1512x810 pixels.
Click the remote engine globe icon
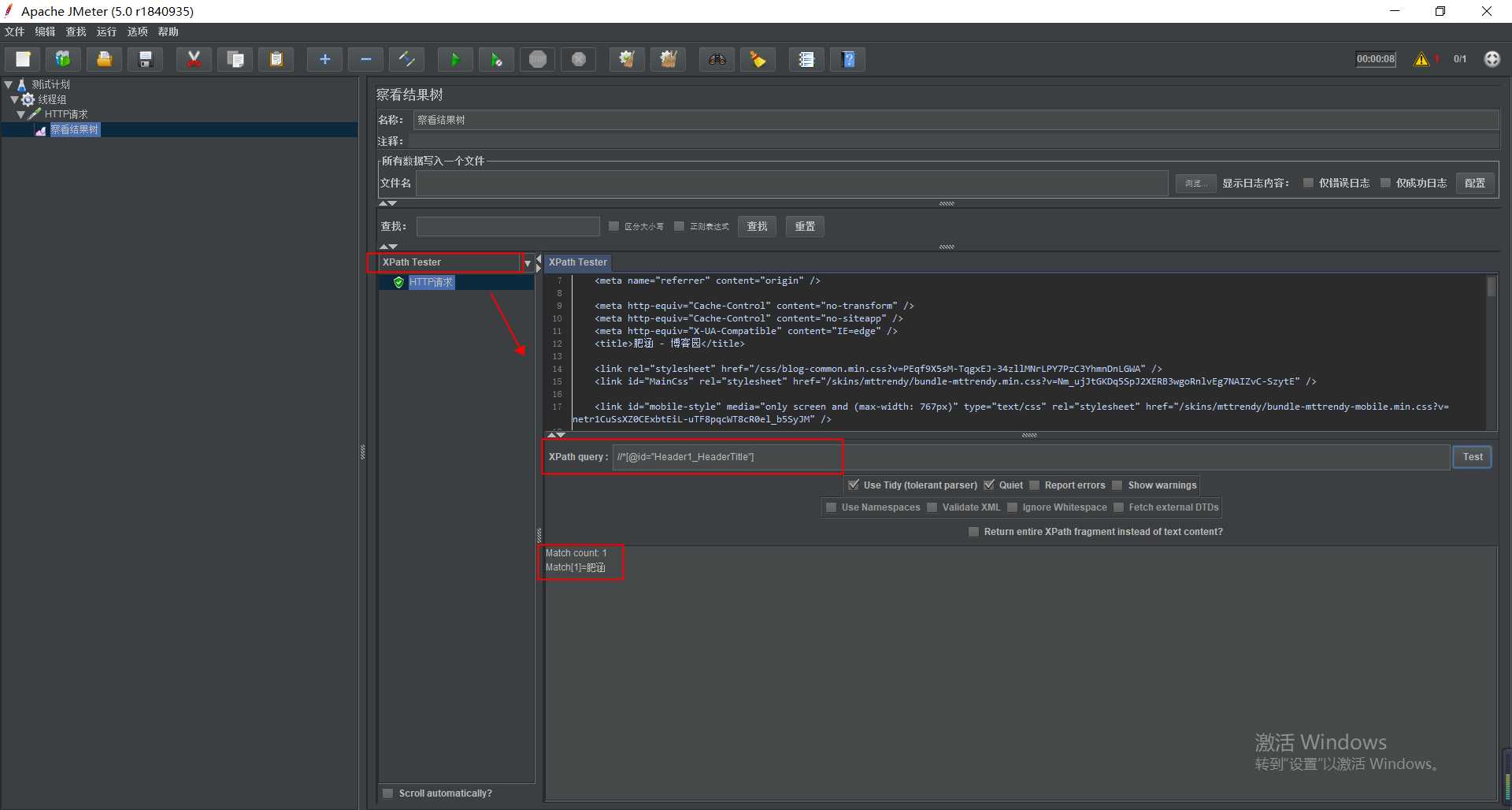pyautogui.click(x=1492, y=59)
